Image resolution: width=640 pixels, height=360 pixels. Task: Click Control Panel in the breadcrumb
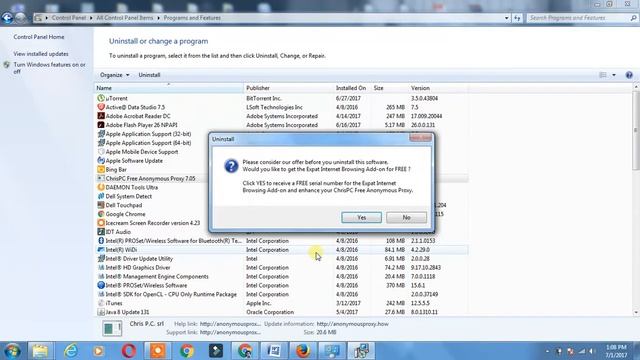point(69,18)
